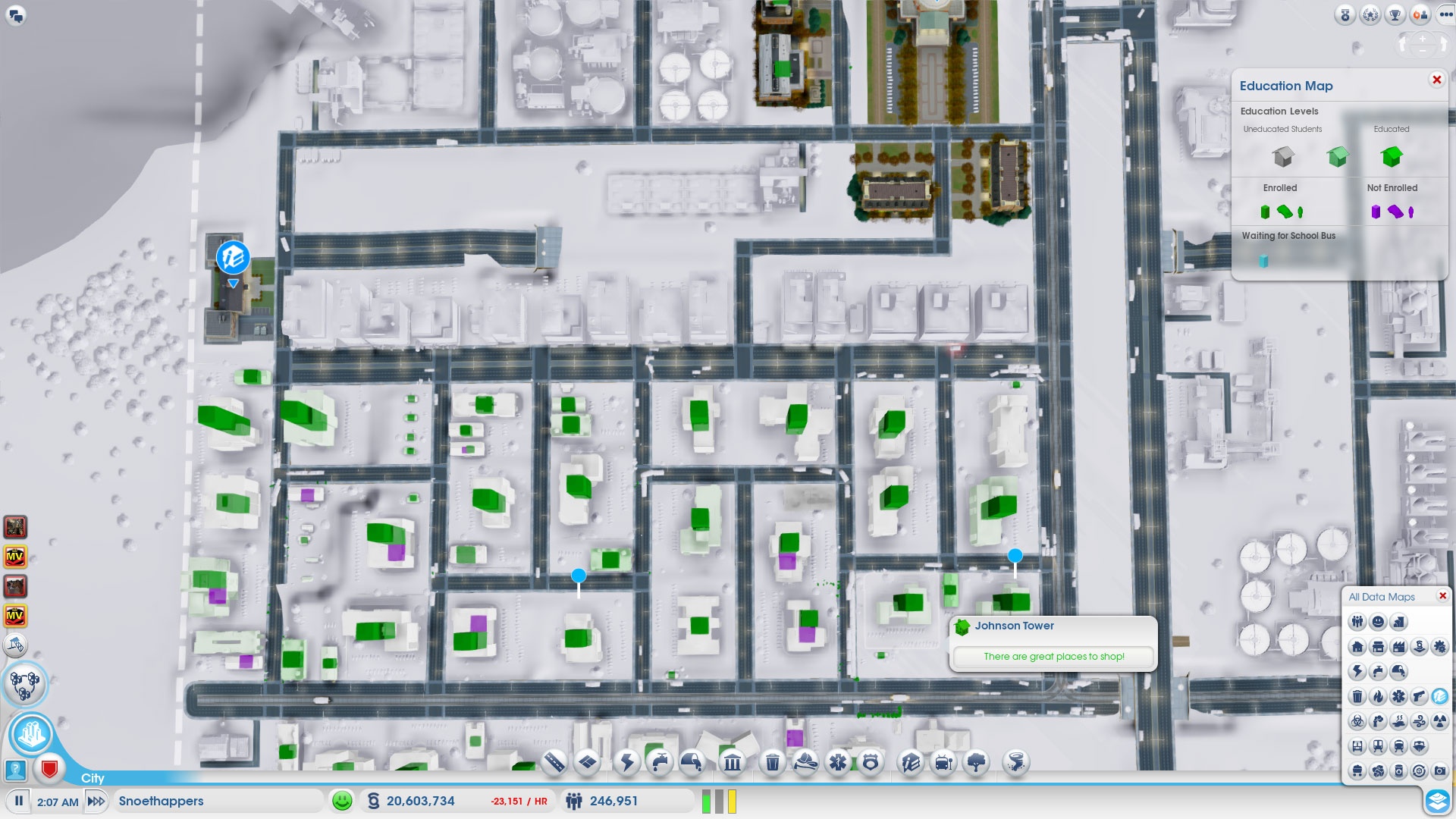
Task: Toggle the Education data map off
Action: coord(1439,697)
